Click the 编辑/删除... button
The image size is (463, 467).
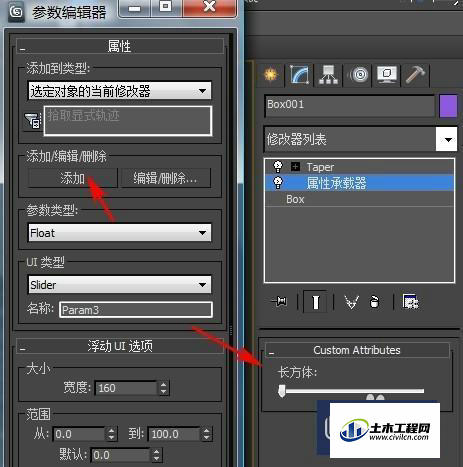(x=166, y=178)
